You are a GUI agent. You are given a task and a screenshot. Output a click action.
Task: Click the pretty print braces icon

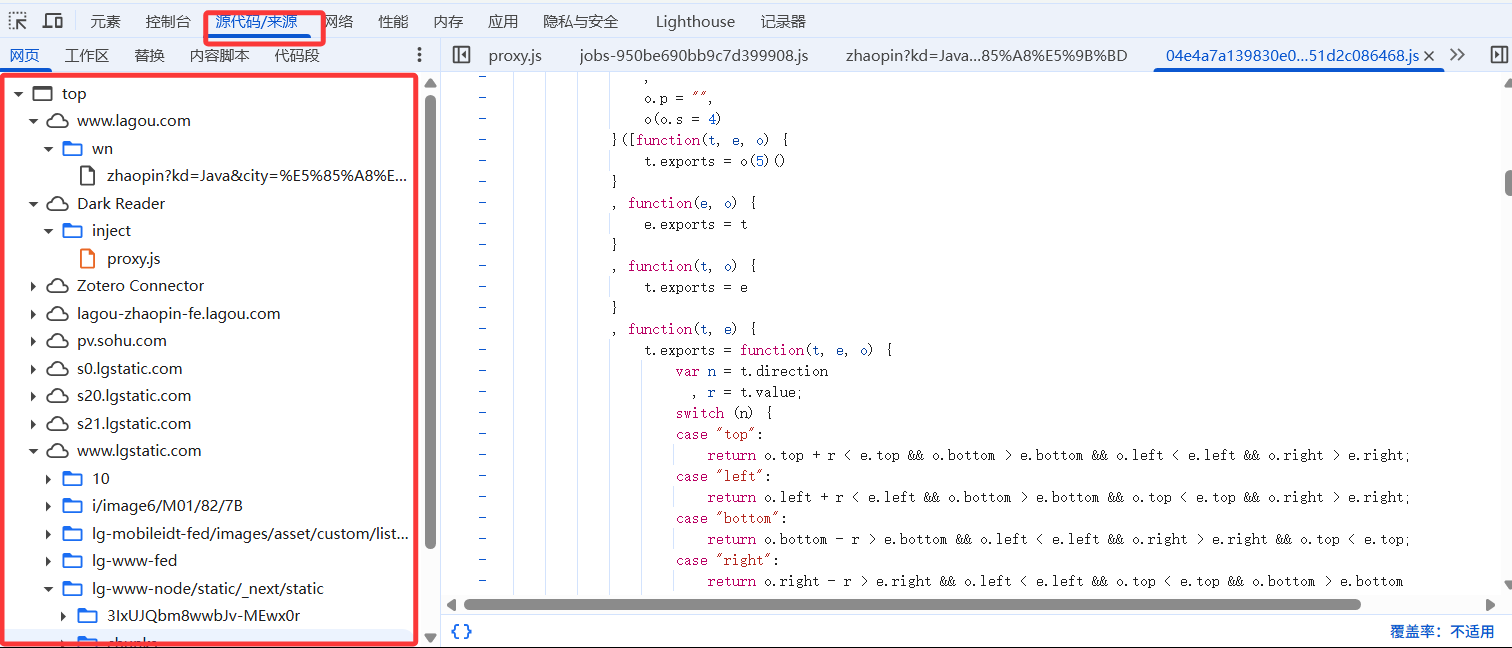click(x=461, y=631)
